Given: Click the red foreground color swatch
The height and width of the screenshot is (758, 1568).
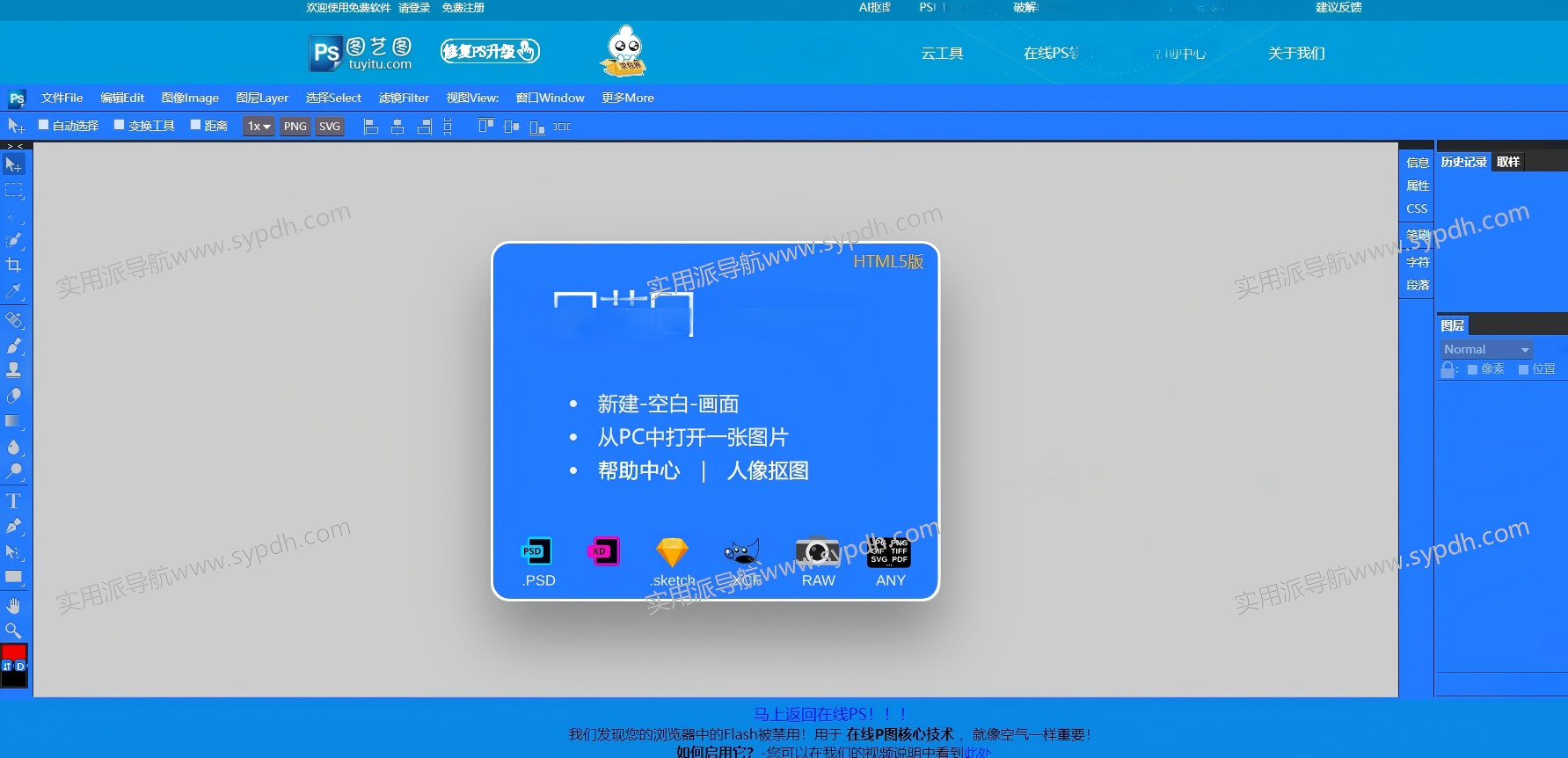Looking at the screenshot, I should (x=13, y=652).
